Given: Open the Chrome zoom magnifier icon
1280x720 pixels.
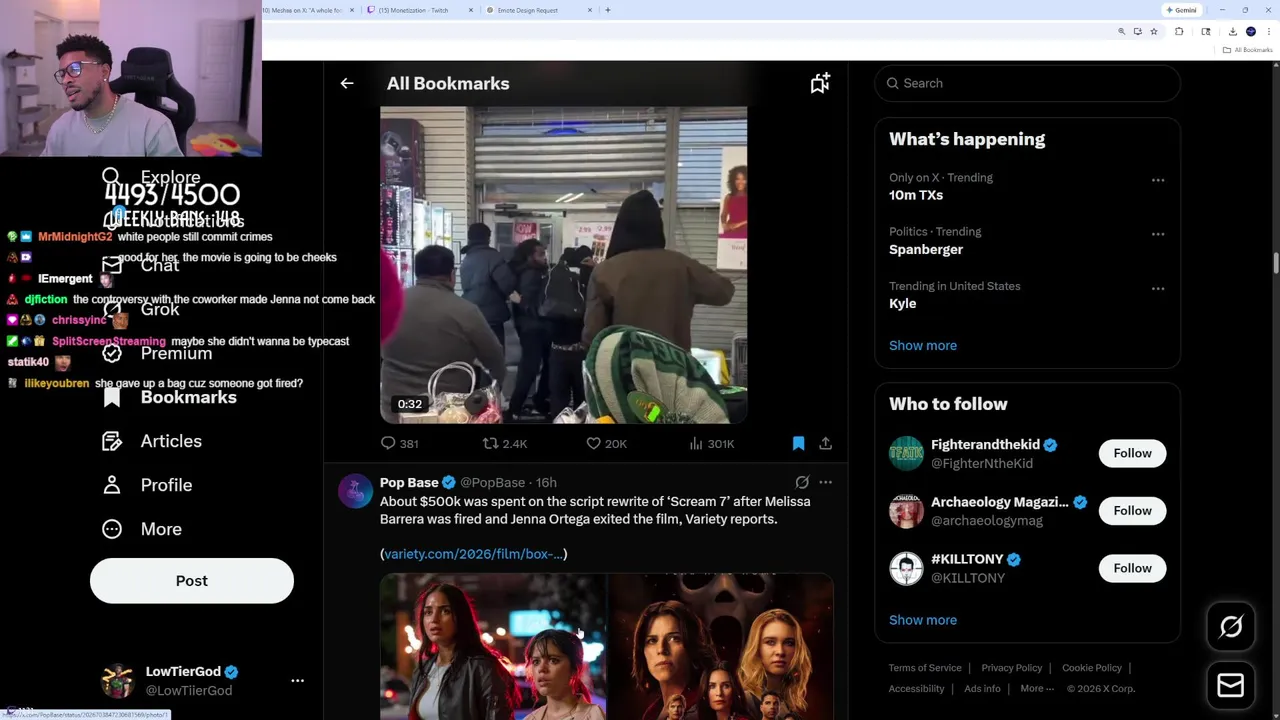Looking at the screenshot, I should coord(1121,32).
